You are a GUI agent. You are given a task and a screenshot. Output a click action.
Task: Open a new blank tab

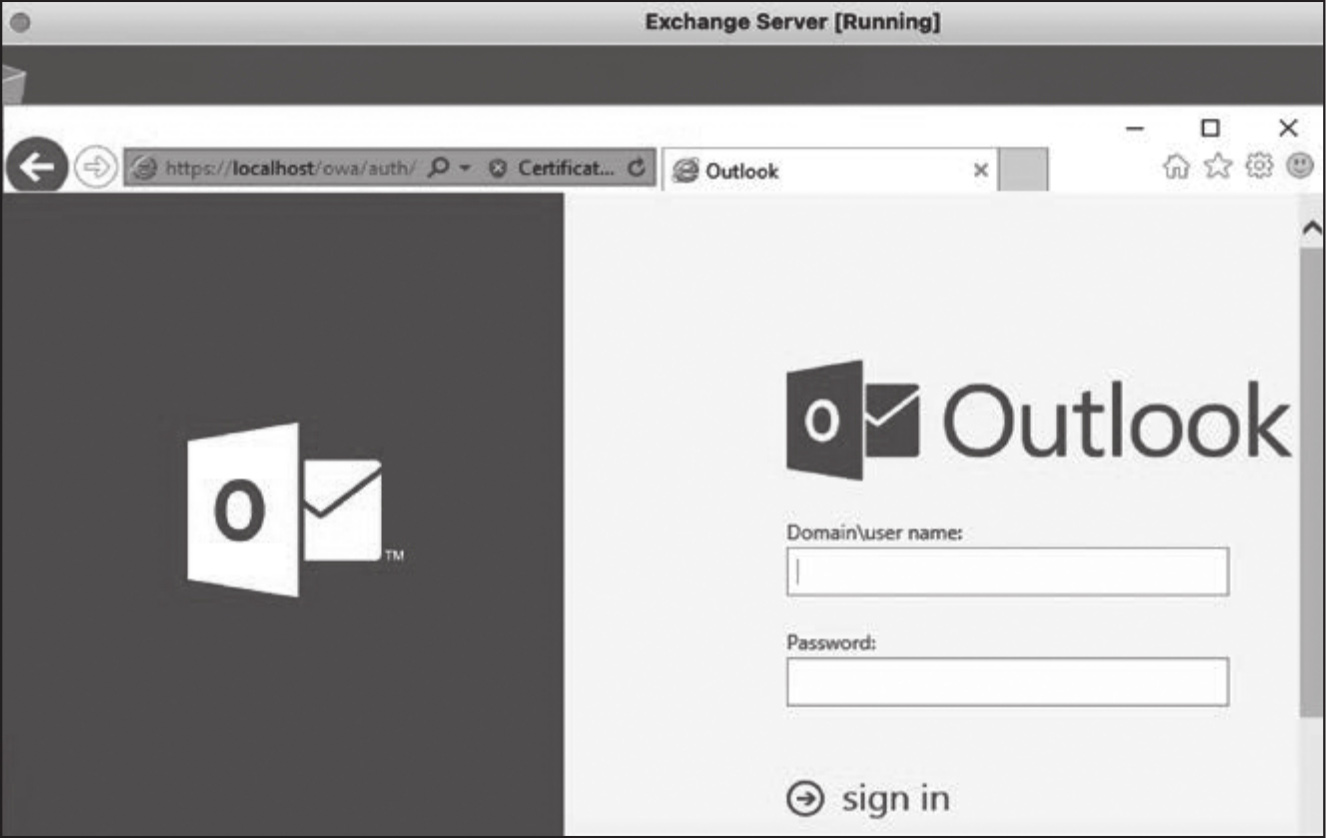pyautogui.click(x=1022, y=170)
